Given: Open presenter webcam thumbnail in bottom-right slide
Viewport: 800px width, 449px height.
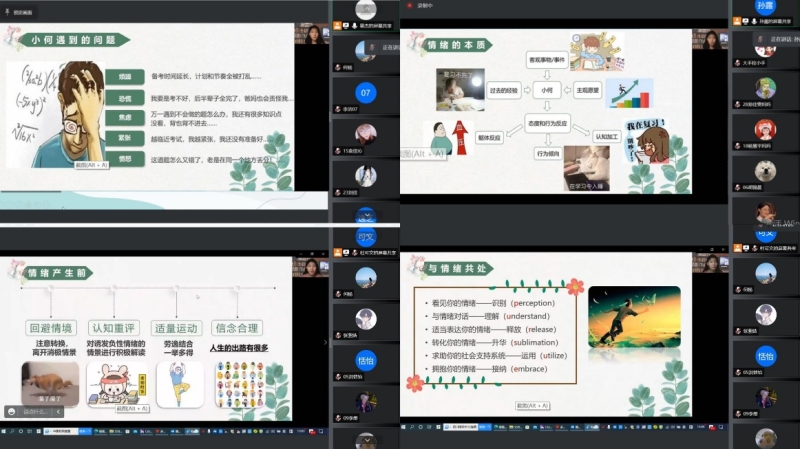Looking at the screenshot, I should click(x=711, y=263).
